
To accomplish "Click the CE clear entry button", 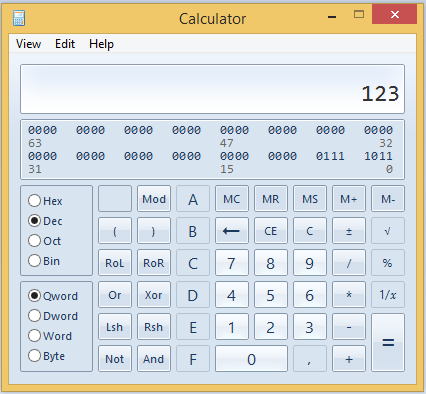I will 271,231.
